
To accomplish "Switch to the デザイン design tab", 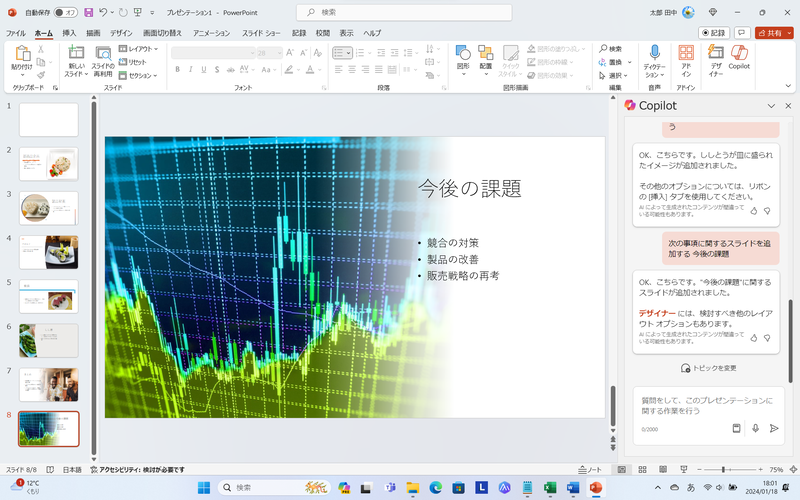I will (x=121, y=33).
